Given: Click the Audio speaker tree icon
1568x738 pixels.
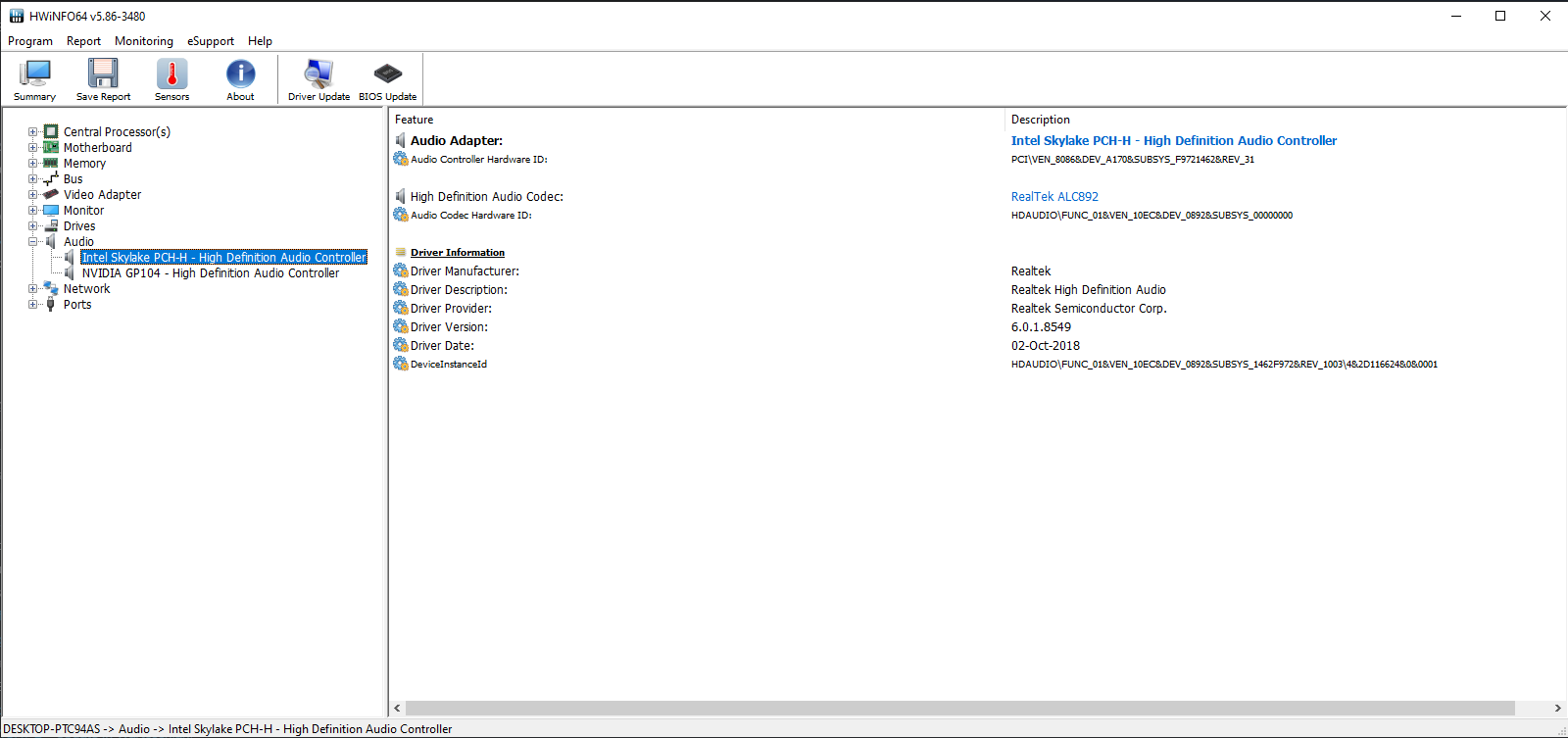Looking at the screenshot, I should pos(51,241).
